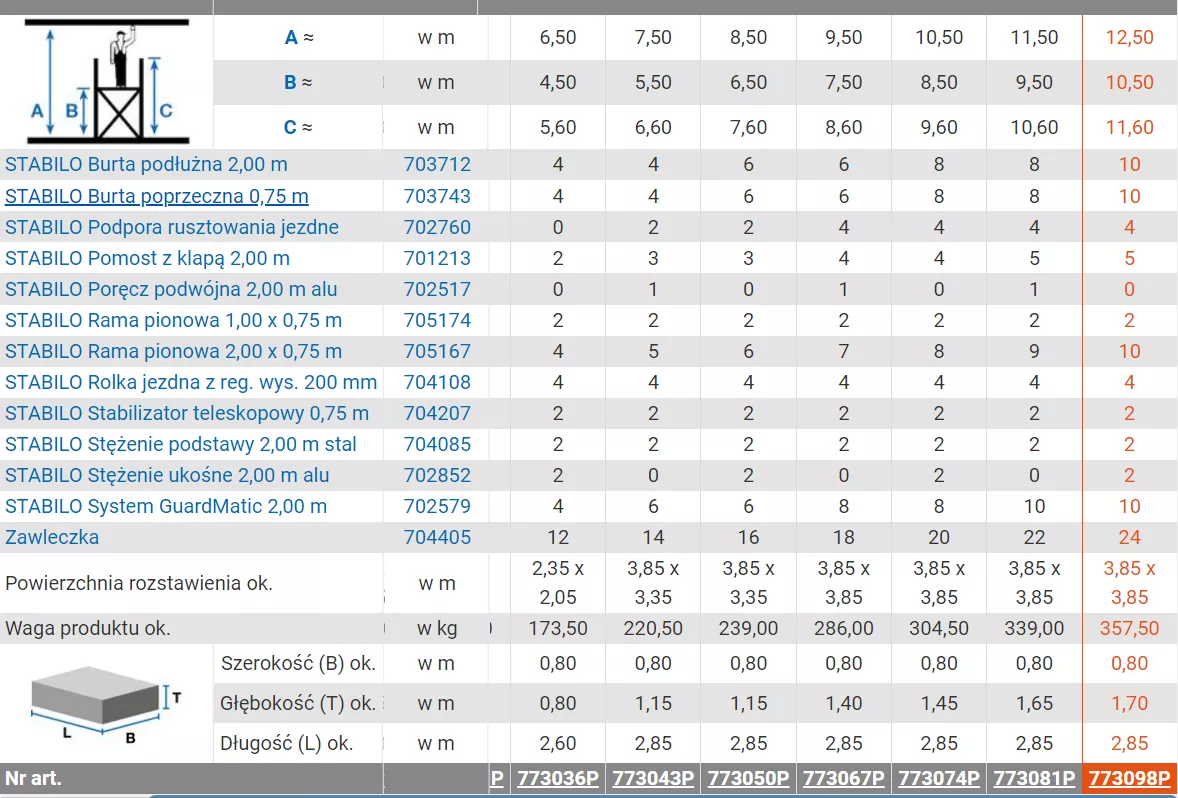Click the Nr art. row header
Screen dimensions: 1178x798
tap(33, 778)
